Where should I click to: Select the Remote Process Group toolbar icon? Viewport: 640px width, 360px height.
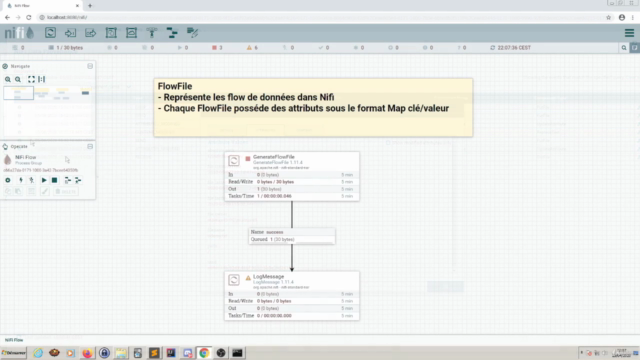[131, 33]
